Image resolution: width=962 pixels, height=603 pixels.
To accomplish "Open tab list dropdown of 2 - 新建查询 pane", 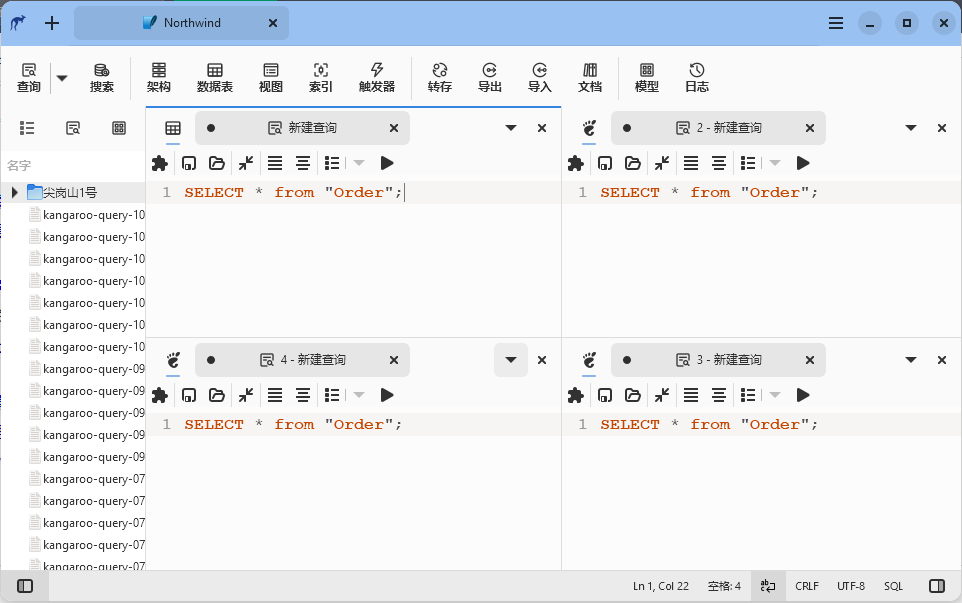I will click(x=911, y=128).
